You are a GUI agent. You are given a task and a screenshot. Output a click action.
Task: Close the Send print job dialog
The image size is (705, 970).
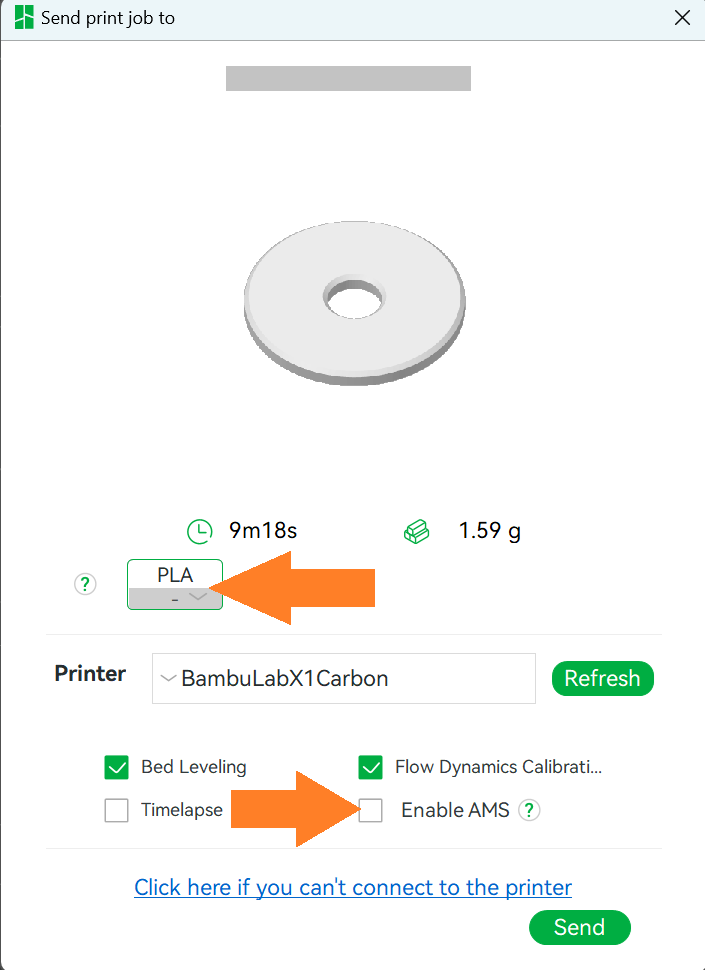click(x=682, y=17)
